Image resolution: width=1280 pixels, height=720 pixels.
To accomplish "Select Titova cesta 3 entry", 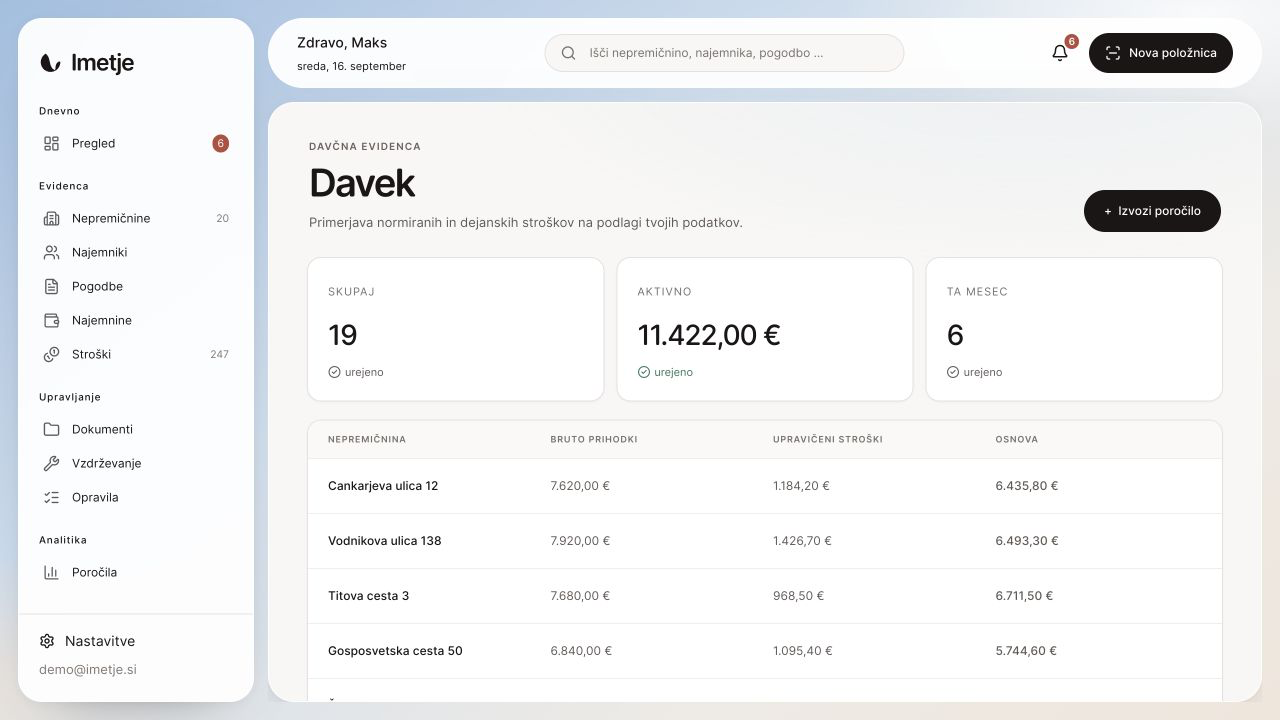I will [765, 596].
